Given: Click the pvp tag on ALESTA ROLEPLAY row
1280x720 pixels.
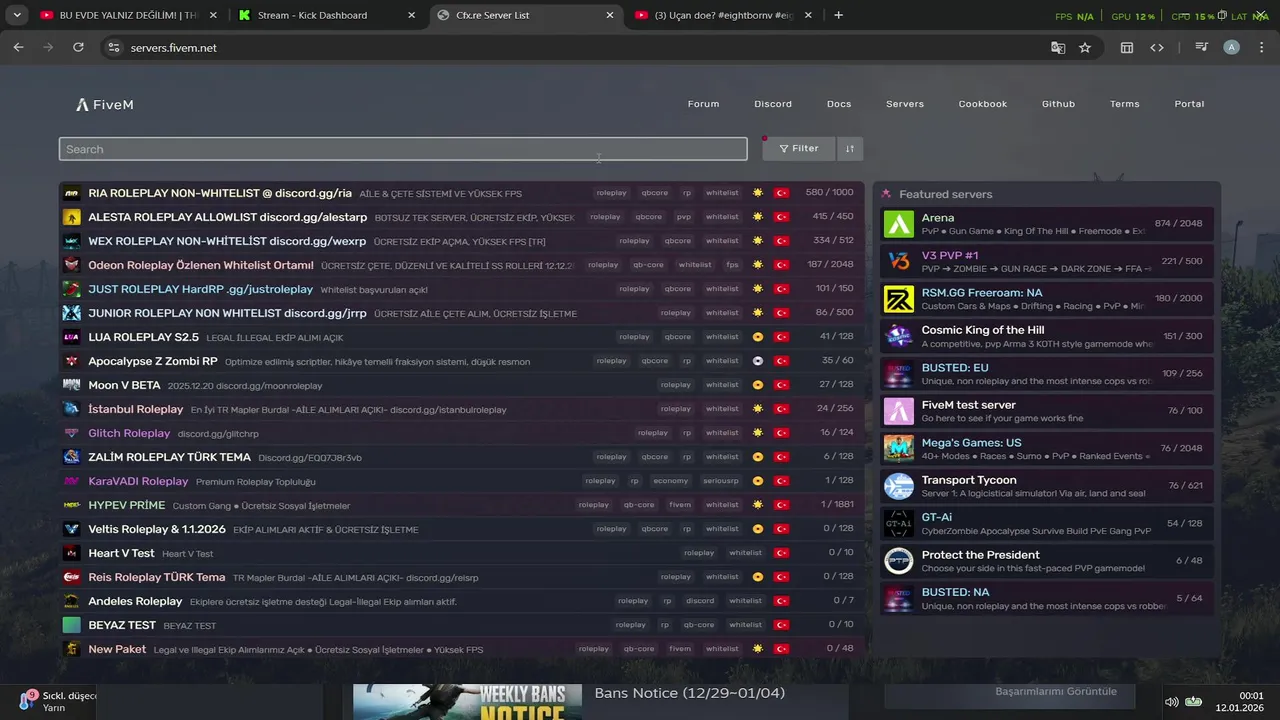Looking at the screenshot, I should [x=684, y=217].
